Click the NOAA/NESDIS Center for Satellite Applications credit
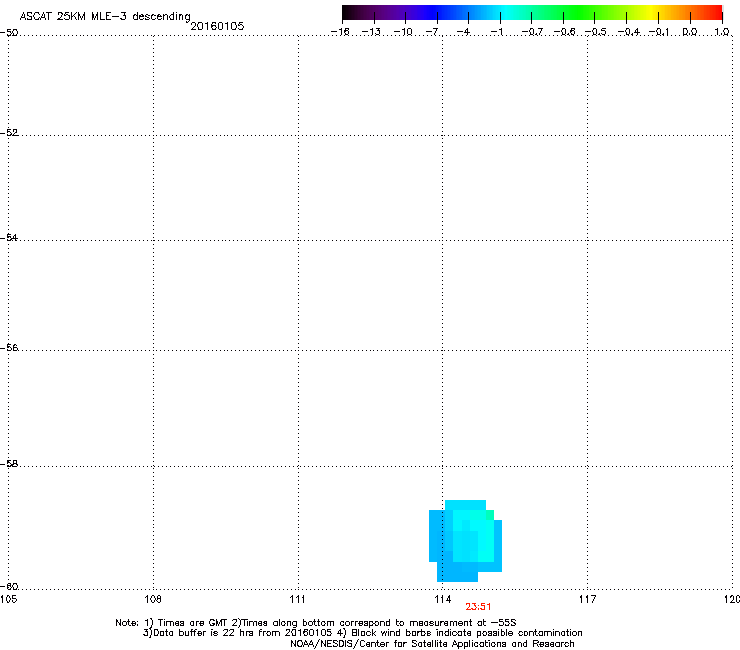The image size is (740, 650). pyautogui.click(x=432, y=643)
